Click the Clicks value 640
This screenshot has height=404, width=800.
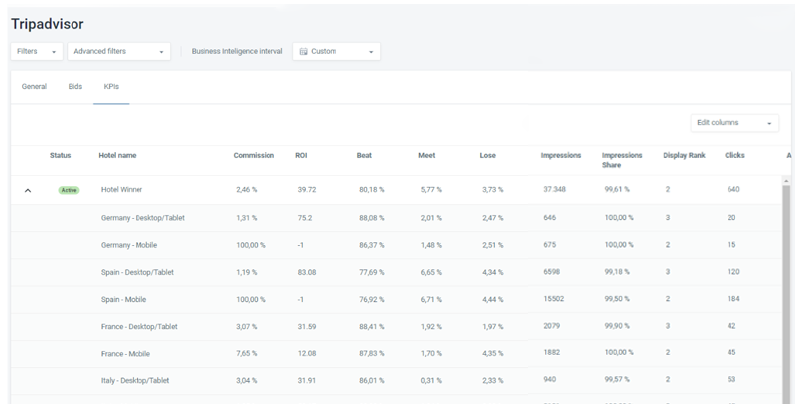point(733,189)
